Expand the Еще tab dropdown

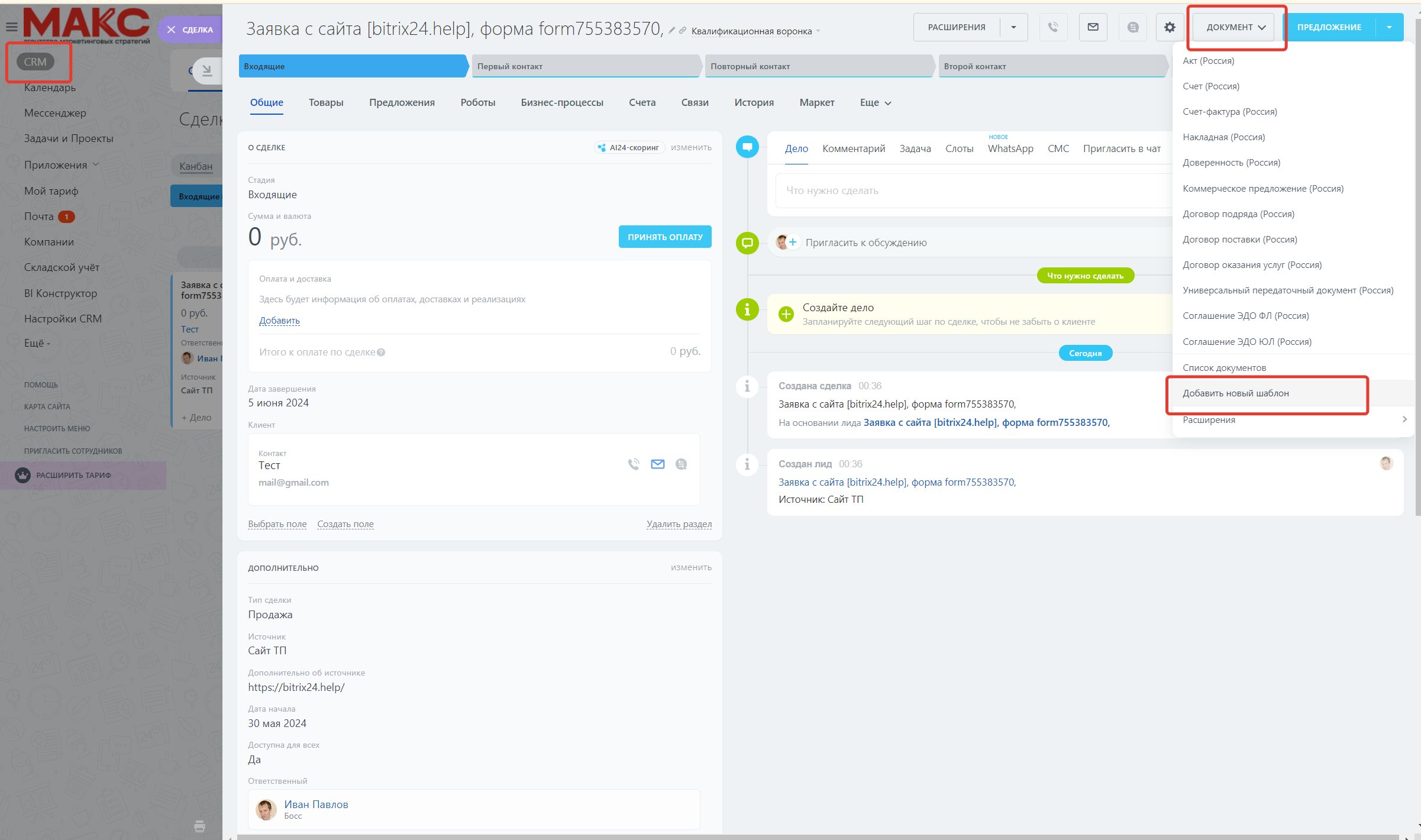(x=876, y=103)
